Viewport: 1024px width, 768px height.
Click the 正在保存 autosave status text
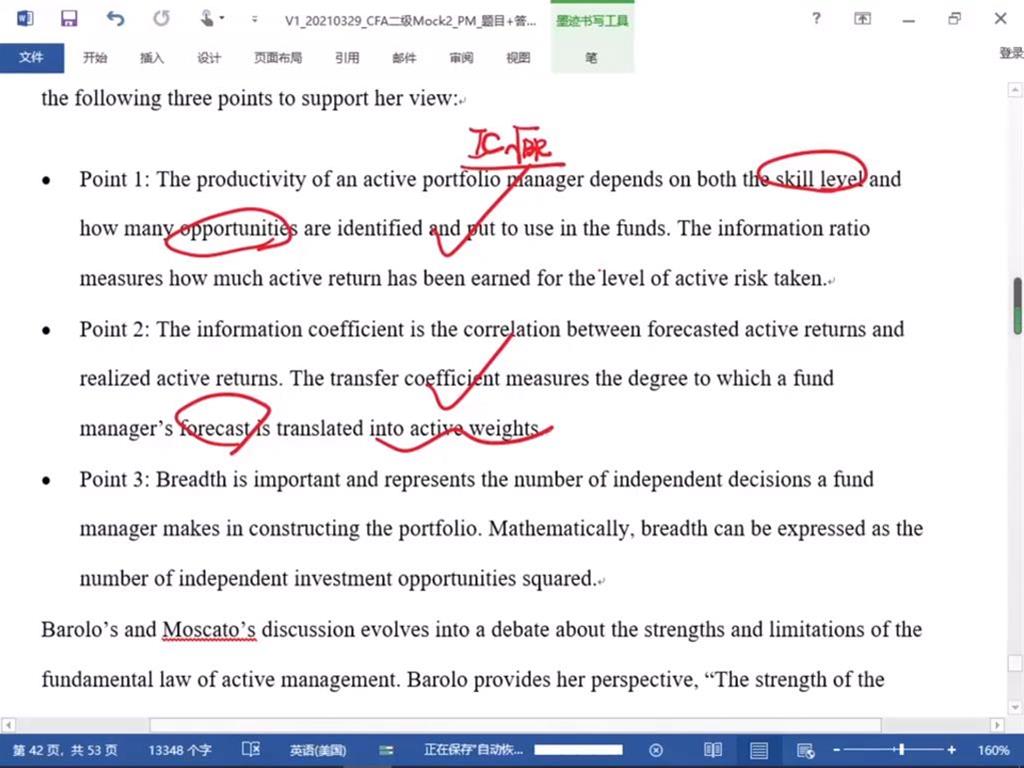tap(473, 750)
